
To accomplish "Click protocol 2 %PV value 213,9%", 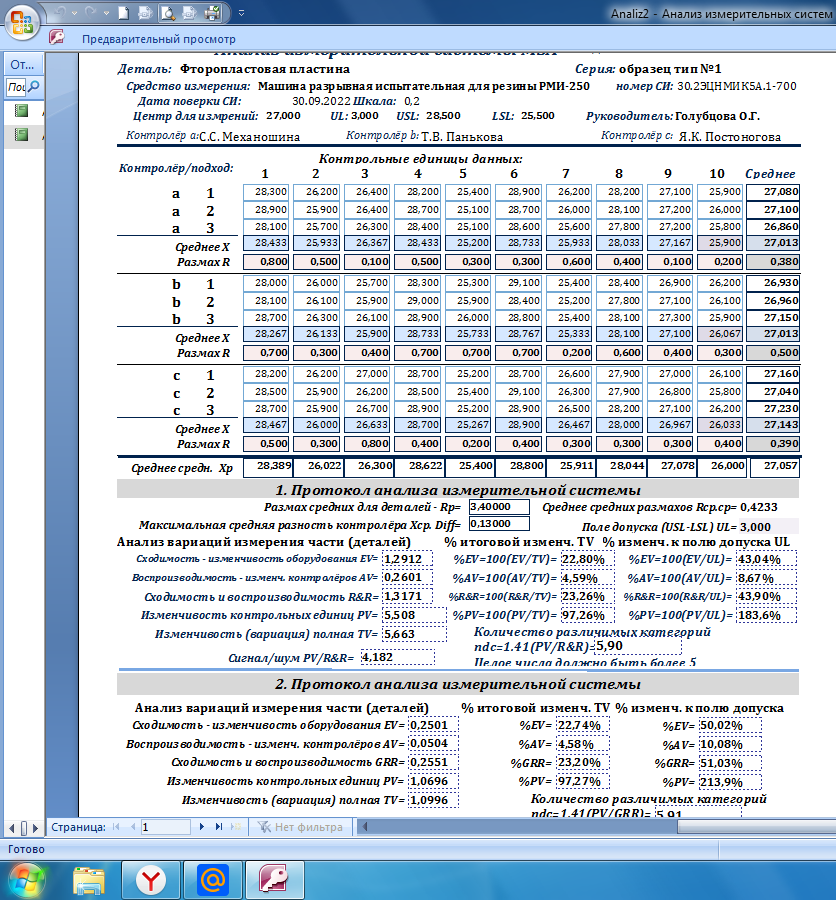I will (x=730, y=782).
